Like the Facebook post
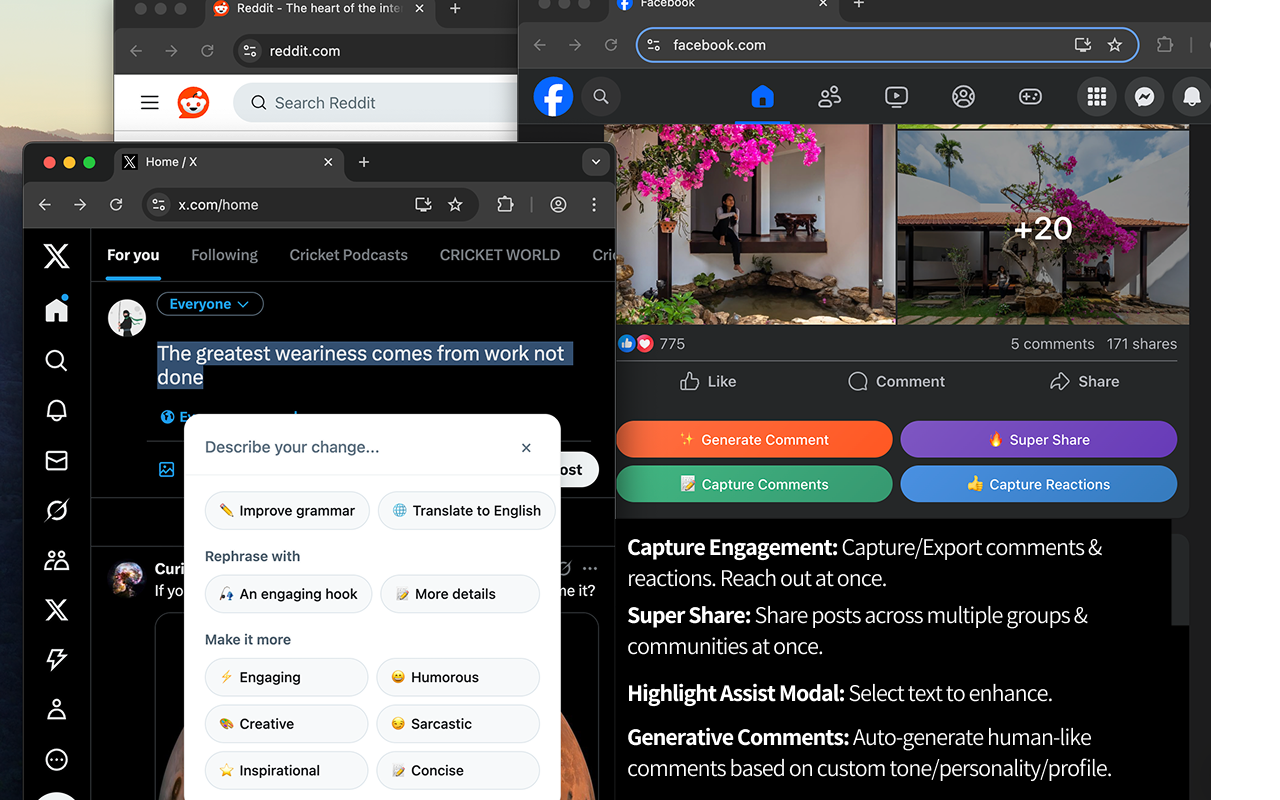Screen dimensions: 1280x800 [x=708, y=381]
